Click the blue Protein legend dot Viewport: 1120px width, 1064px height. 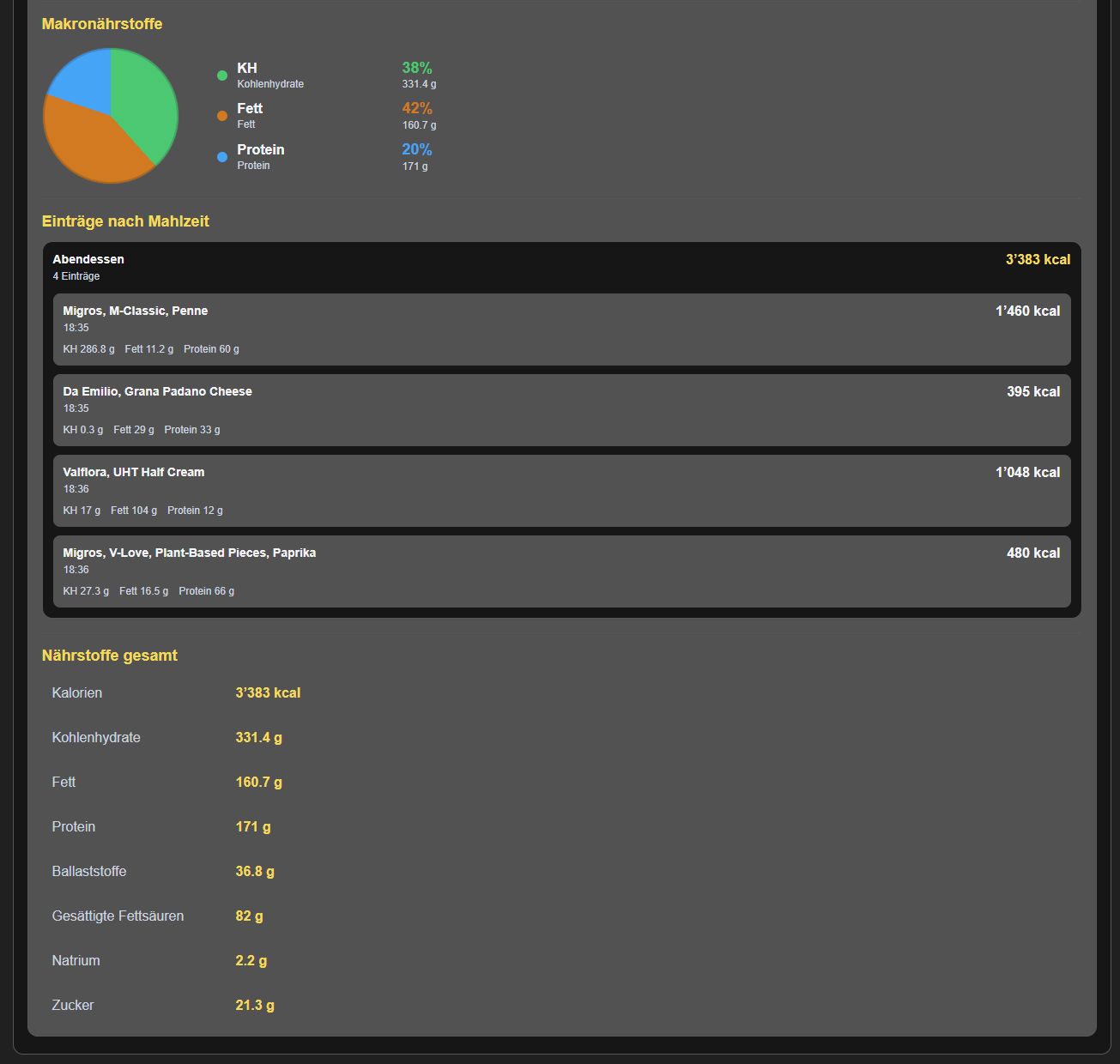click(x=222, y=157)
